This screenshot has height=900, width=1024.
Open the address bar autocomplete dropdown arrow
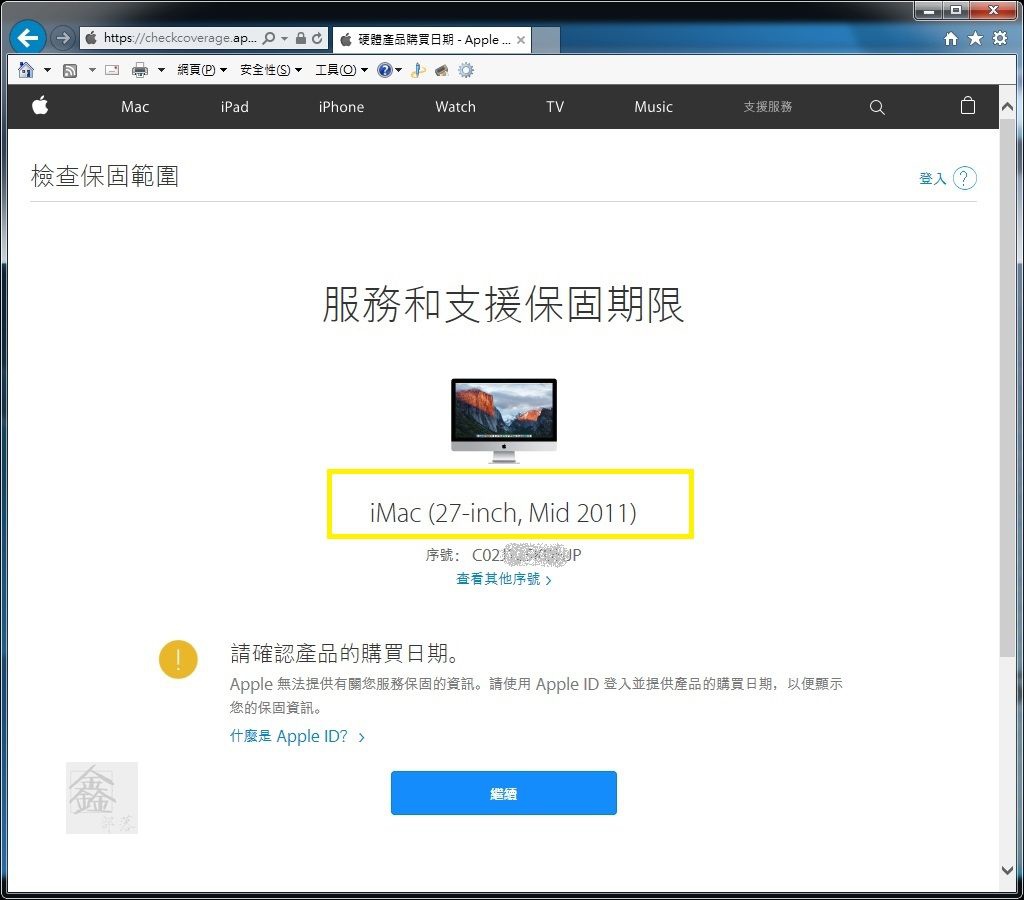(x=284, y=39)
